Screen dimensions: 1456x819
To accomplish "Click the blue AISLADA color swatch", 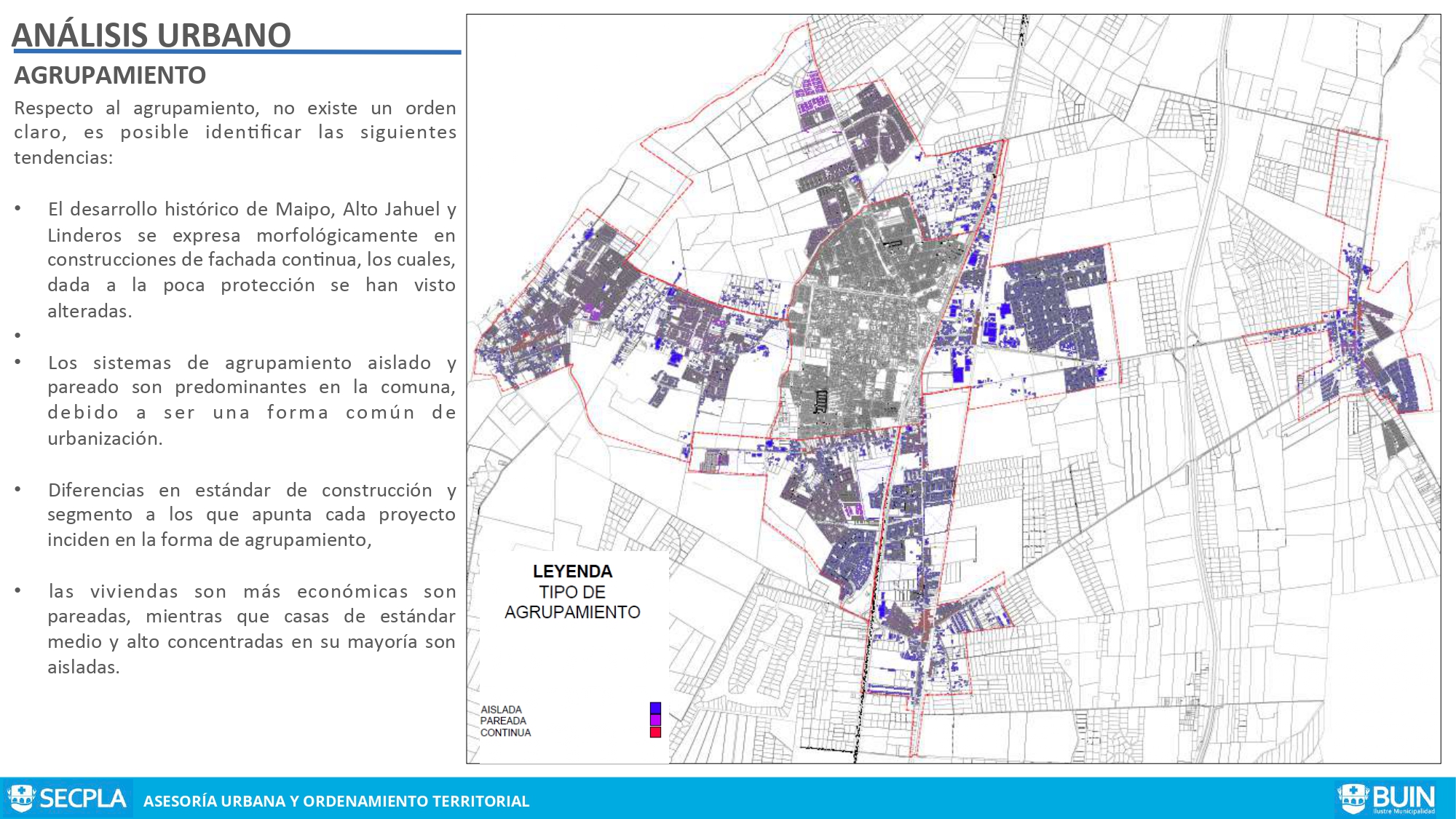I will point(655,708).
